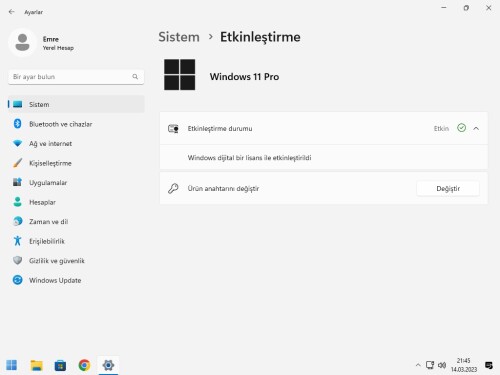The height and width of the screenshot is (375, 500).
Task: Open the taskbar clock and date
Action: click(464, 365)
